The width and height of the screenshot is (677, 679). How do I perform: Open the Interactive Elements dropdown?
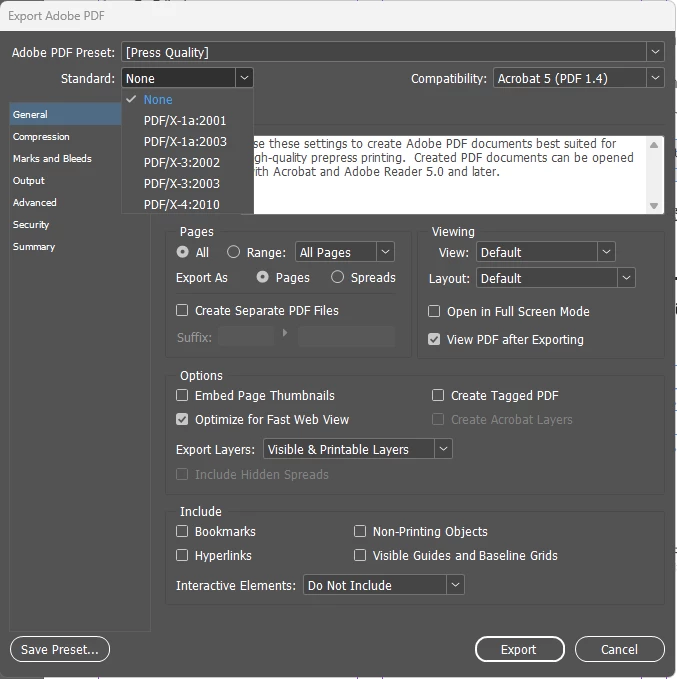point(384,585)
